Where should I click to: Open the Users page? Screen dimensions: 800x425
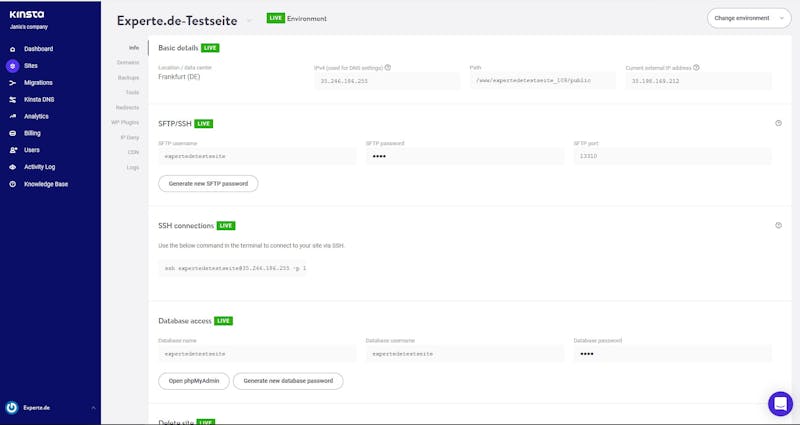[32, 150]
